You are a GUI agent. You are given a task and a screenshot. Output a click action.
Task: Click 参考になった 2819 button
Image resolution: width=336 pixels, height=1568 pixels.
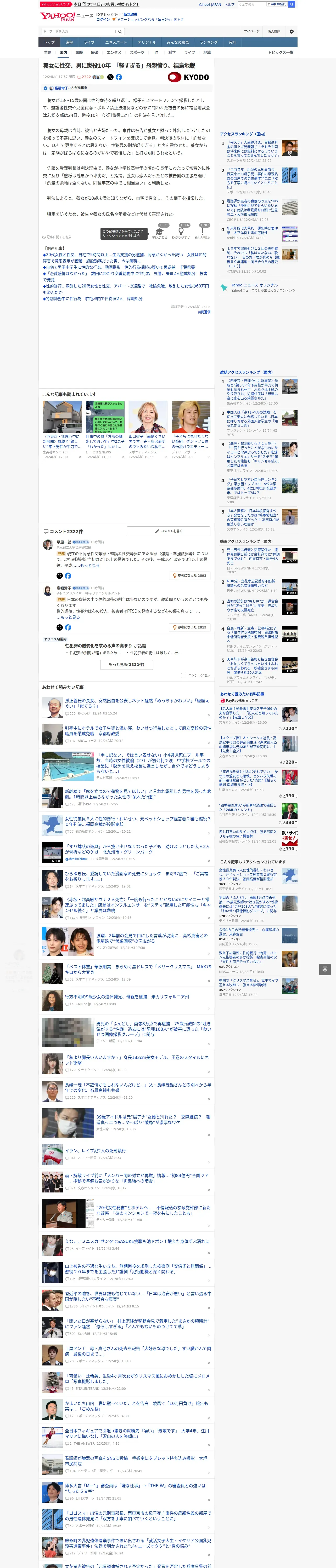click(x=190, y=627)
